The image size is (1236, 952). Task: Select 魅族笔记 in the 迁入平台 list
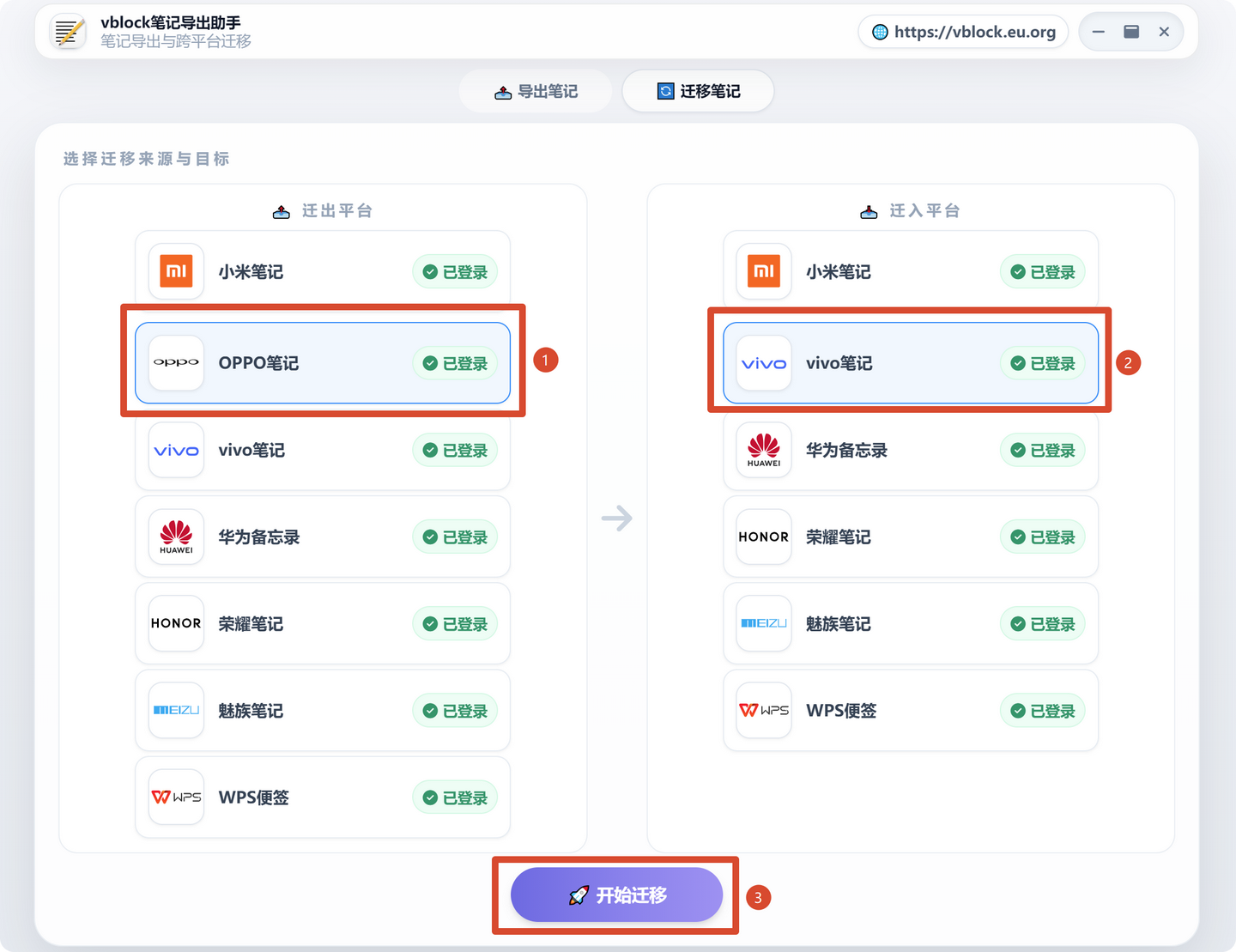pyautogui.click(x=911, y=623)
